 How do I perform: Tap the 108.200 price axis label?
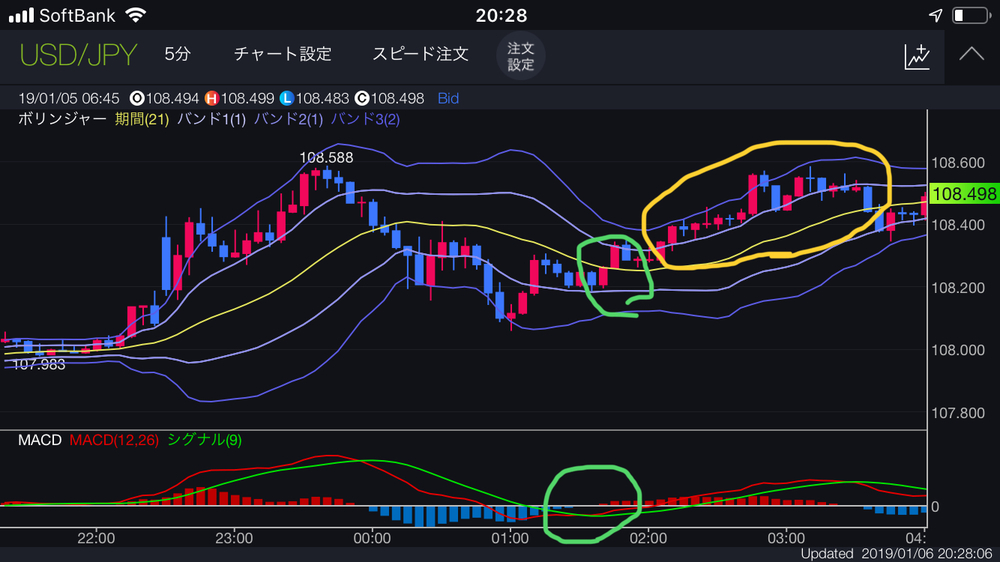[x=958, y=288]
